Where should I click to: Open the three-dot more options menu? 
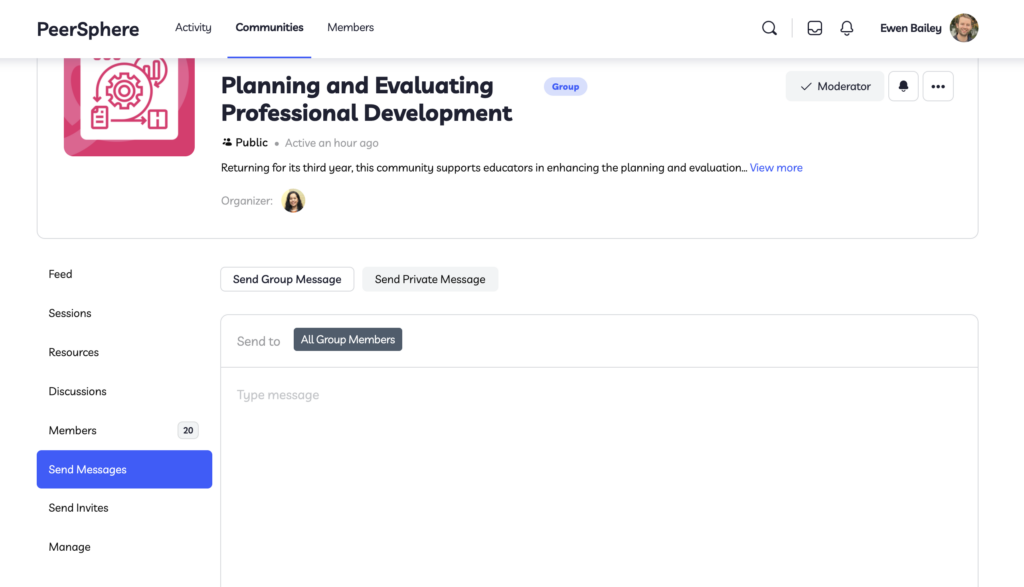[938, 86]
